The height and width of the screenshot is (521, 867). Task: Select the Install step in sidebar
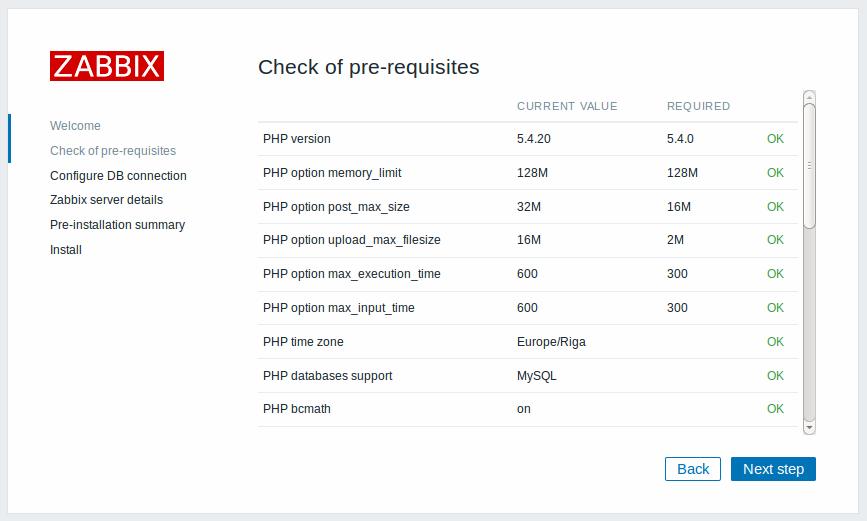click(66, 250)
